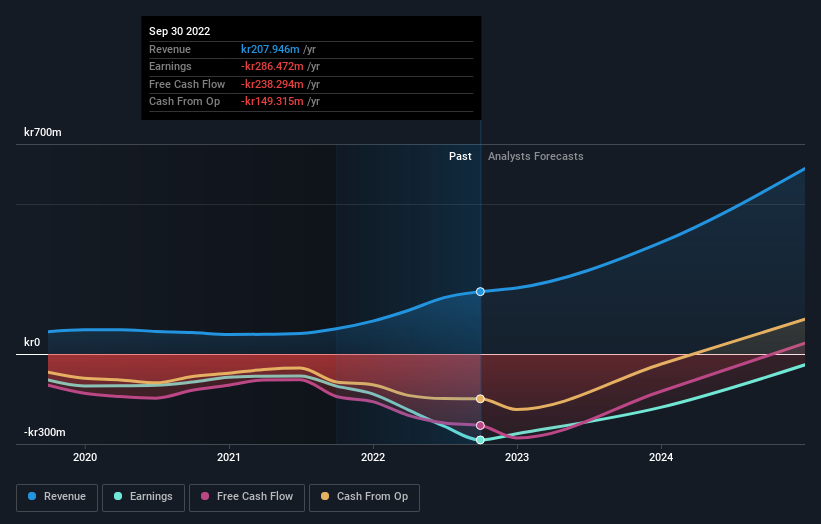Click the Free Cash Flow row label in tooltip
This screenshot has height=524, width=821.
[187, 84]
